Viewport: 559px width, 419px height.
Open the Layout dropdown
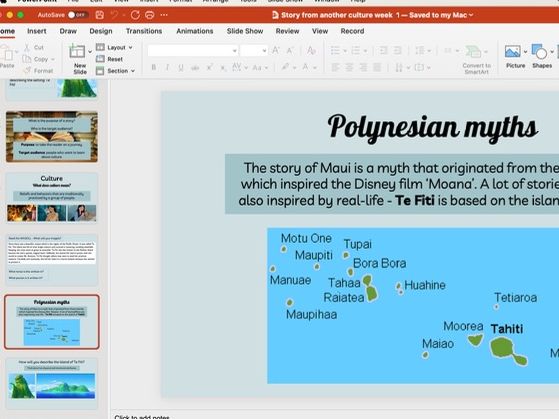114,47
